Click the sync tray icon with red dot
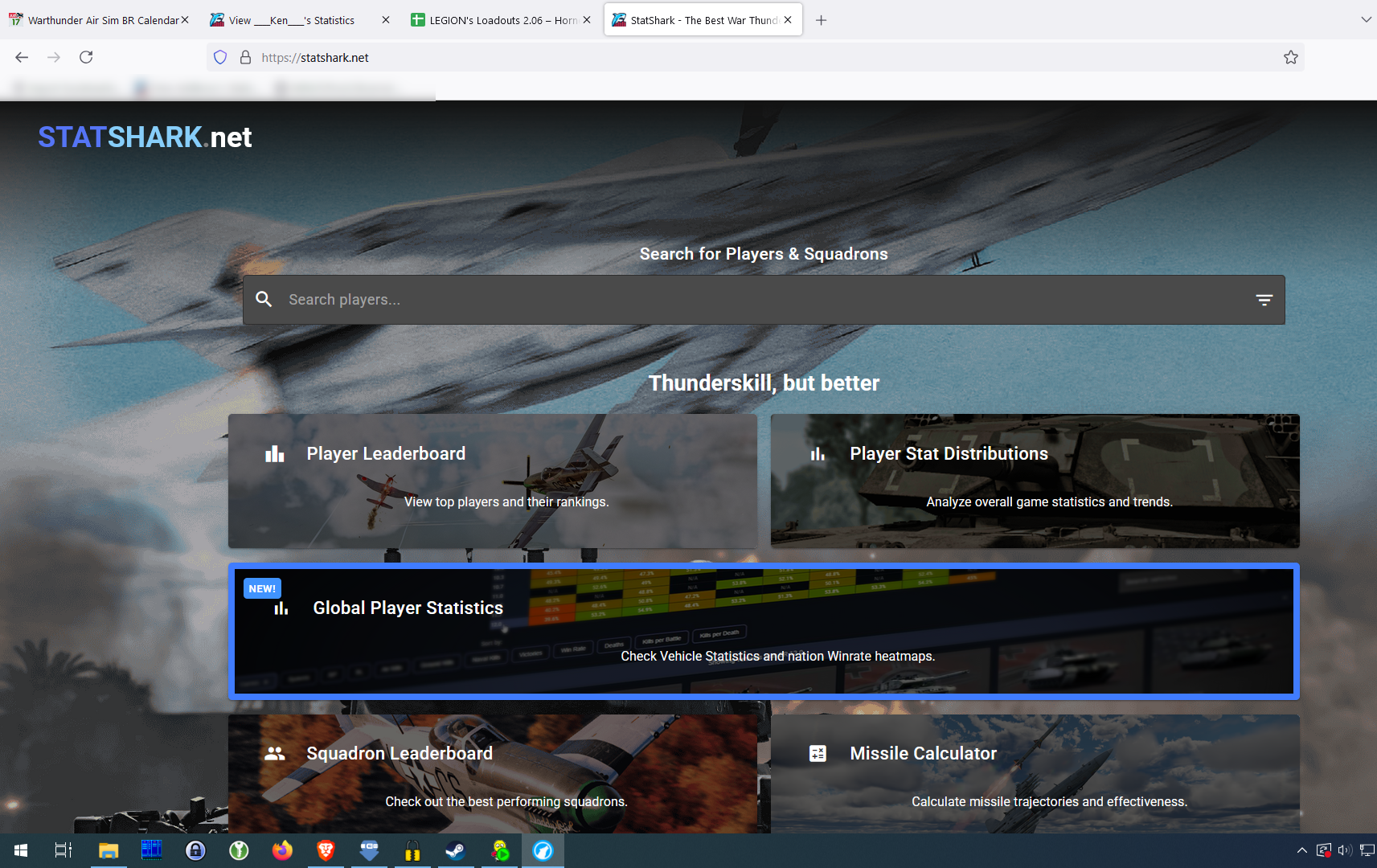Screen dimensions: 1377x868 click(x=1324, y=850)
